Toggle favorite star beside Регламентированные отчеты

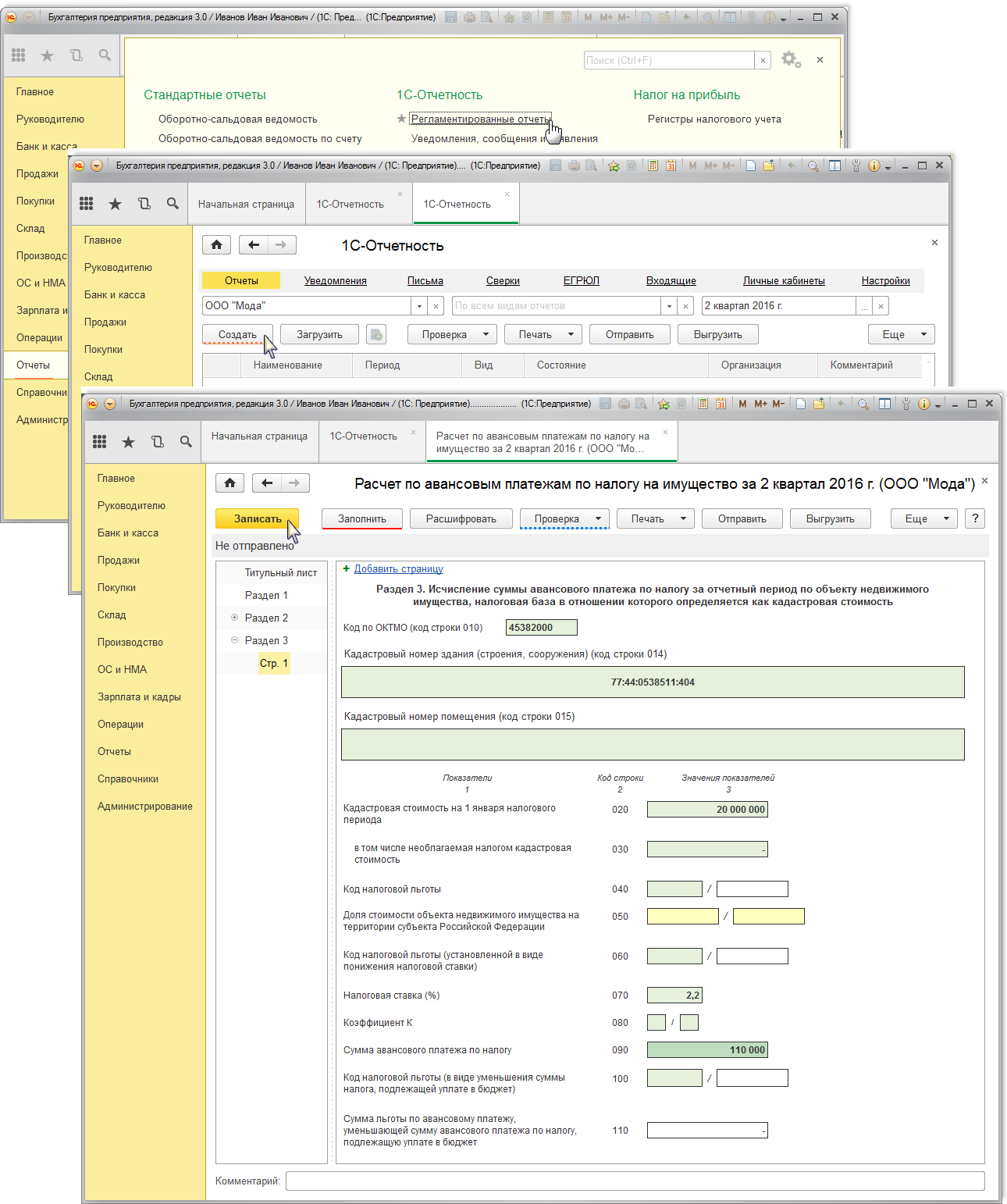click(x=401, y=119)
